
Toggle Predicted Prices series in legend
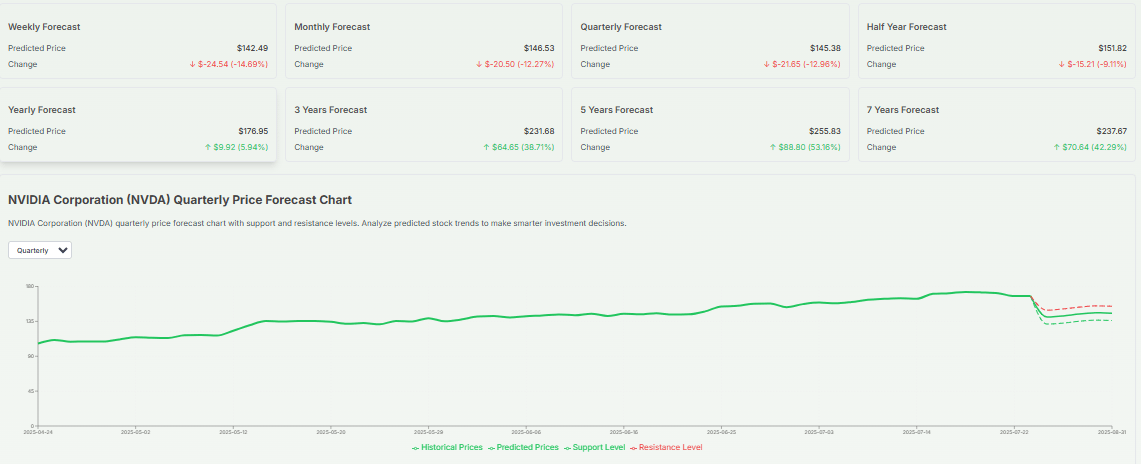523,447
